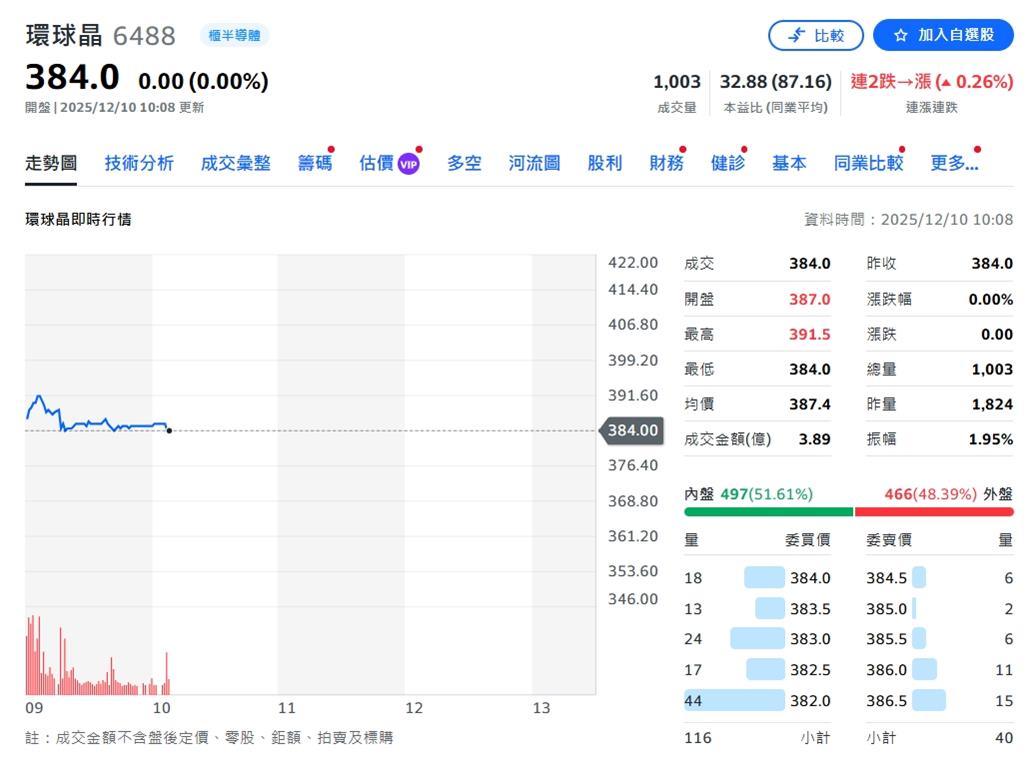Switch to the 河流圖 tab
This screenshot has height=762, width=1024.
coord(534,162)
